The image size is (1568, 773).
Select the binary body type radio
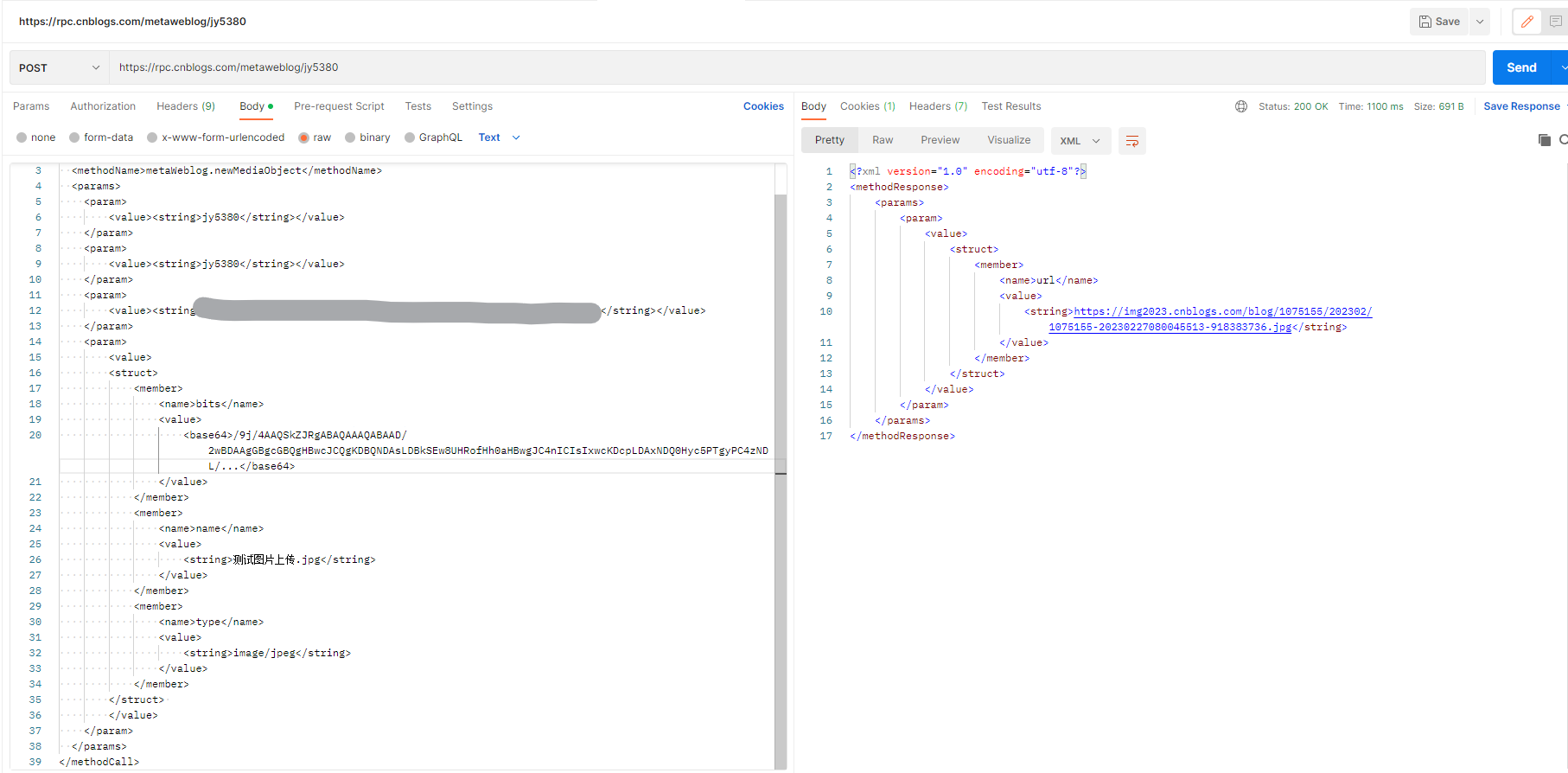350,137
